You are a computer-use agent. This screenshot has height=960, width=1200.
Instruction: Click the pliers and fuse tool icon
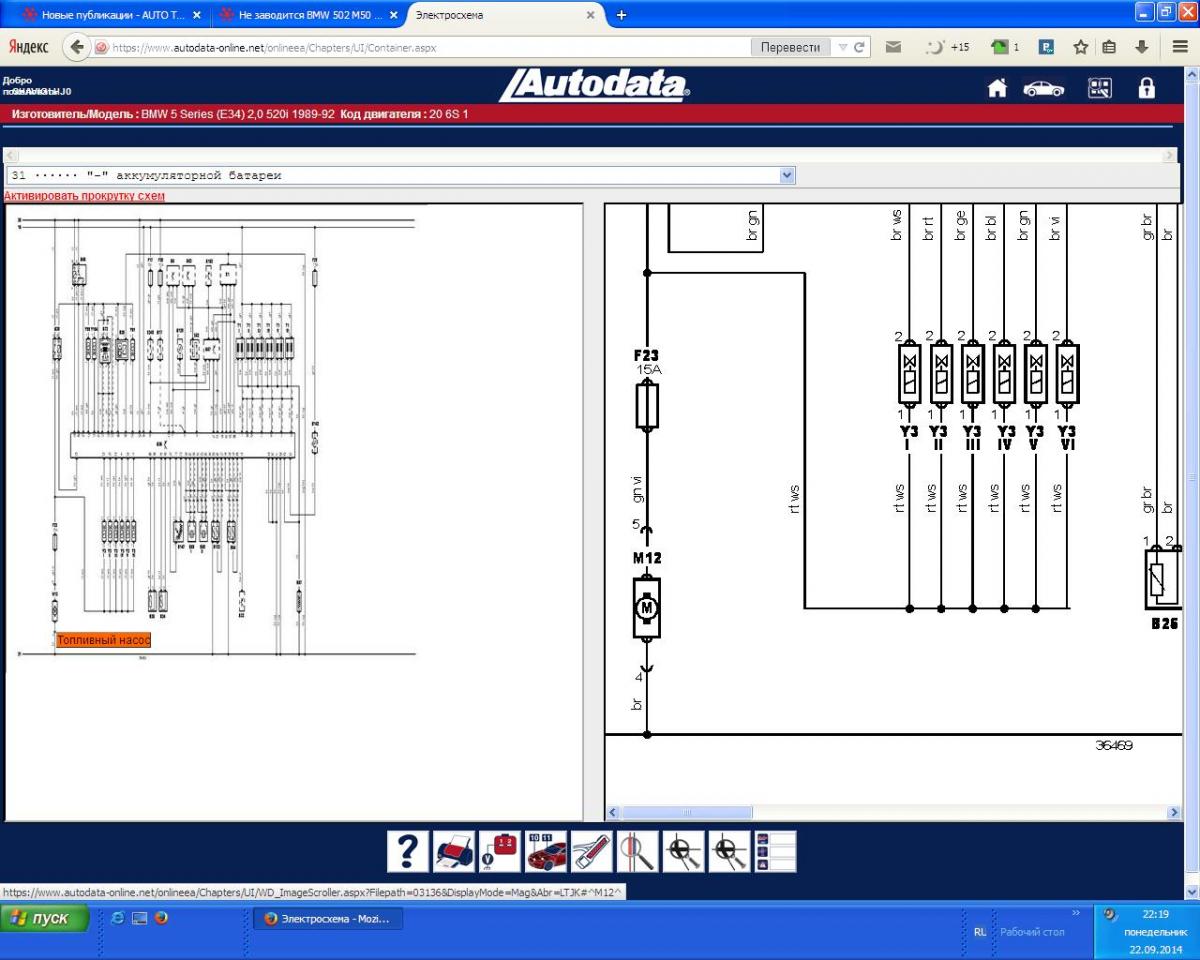pyautogui.click(x=592, y=851)
